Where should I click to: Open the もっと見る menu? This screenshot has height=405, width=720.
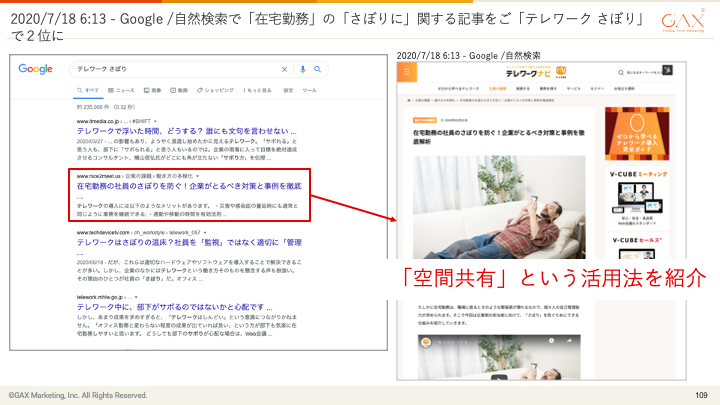[257, 90]
